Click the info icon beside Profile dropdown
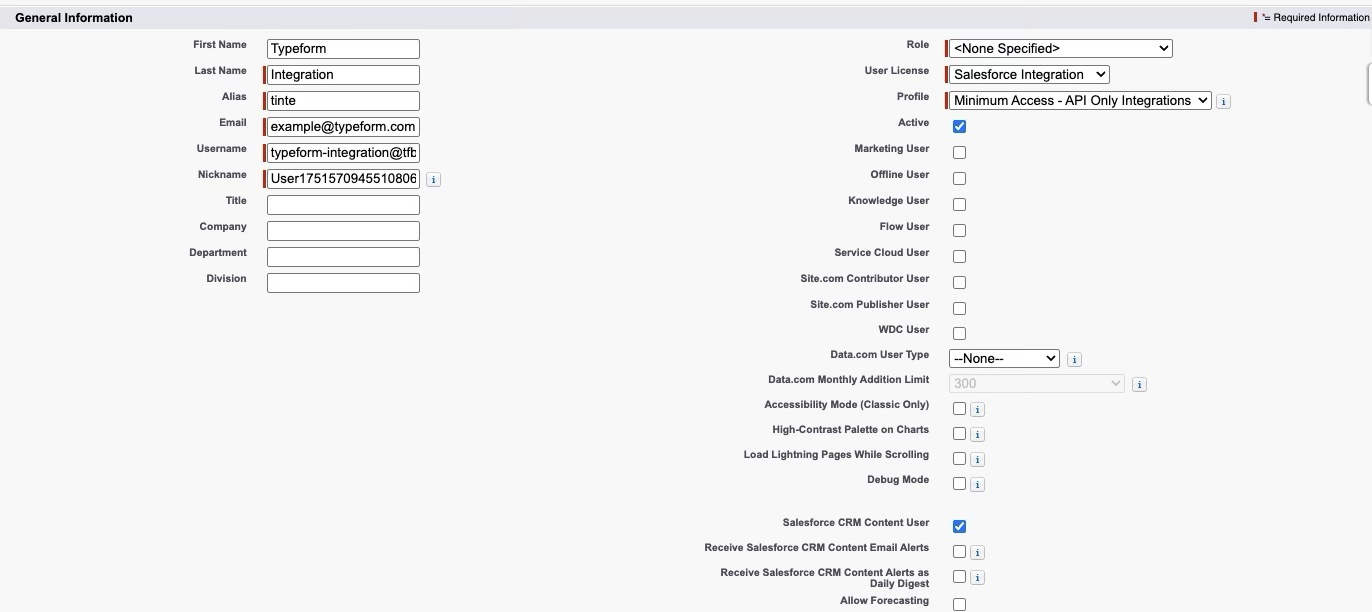 (1224, 102)
